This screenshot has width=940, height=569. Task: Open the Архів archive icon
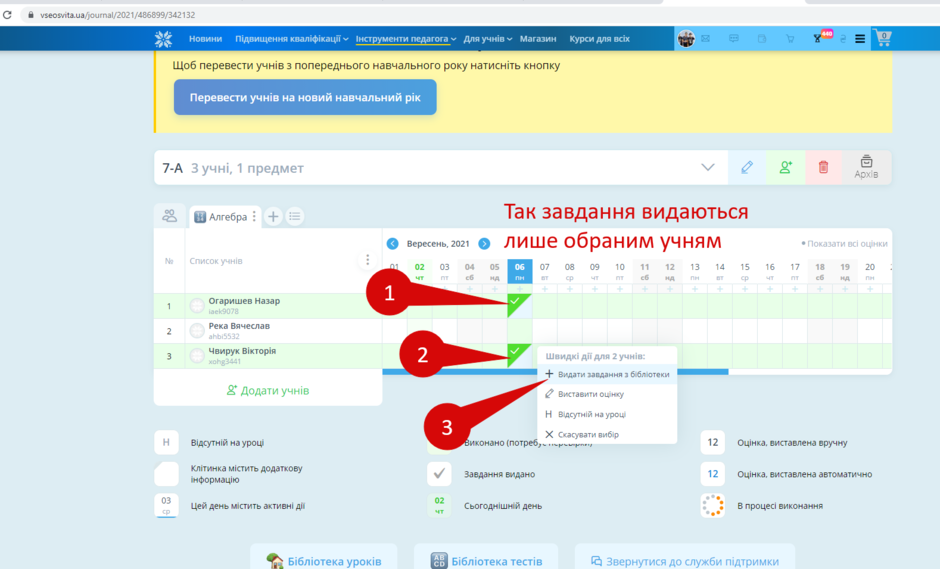866,167
